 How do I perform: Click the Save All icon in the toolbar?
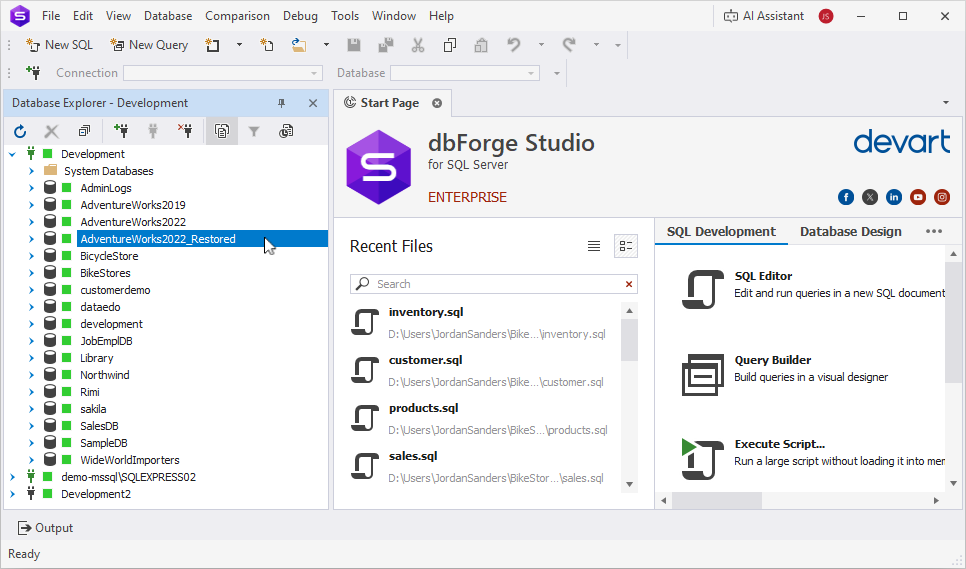point(386,45)
